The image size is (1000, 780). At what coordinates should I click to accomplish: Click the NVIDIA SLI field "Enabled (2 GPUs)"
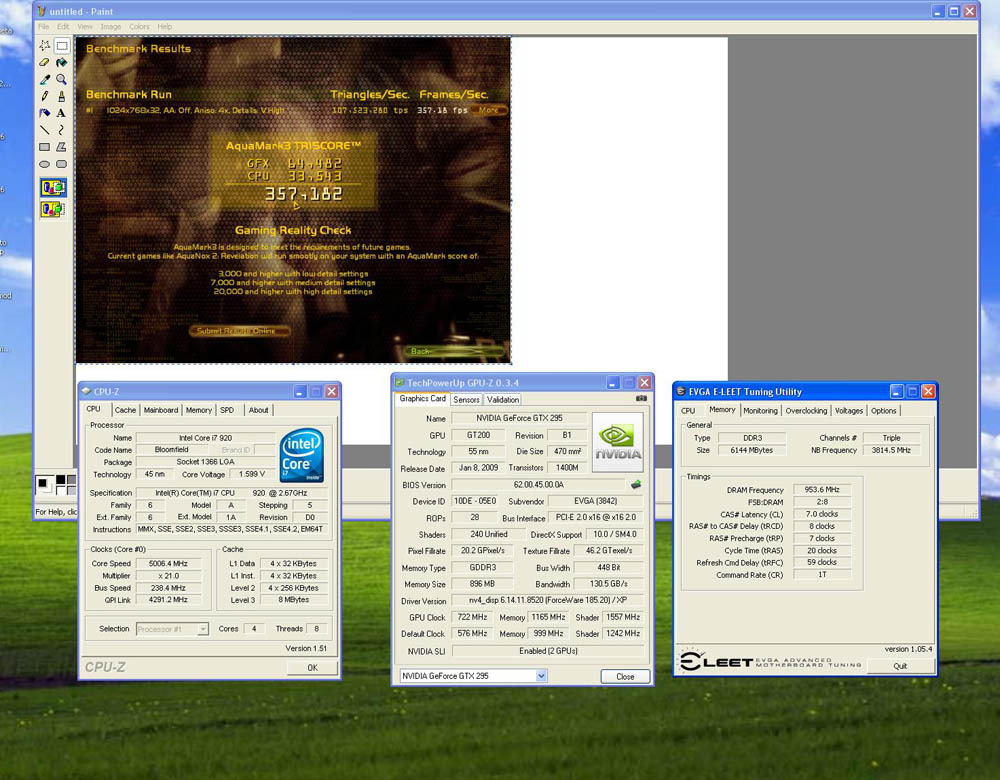(x=548, y=651)
